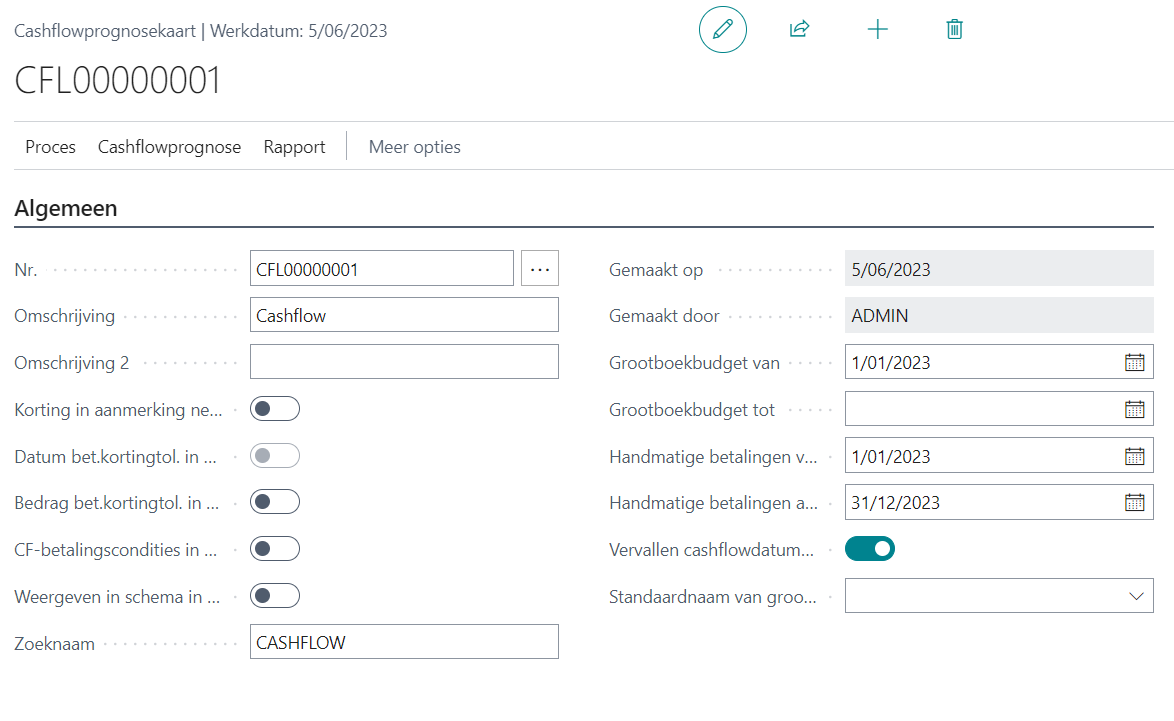Expand Standaardnaam van grootboek dropdown
Screen dimensions: 1174x721
[1135, 597]
